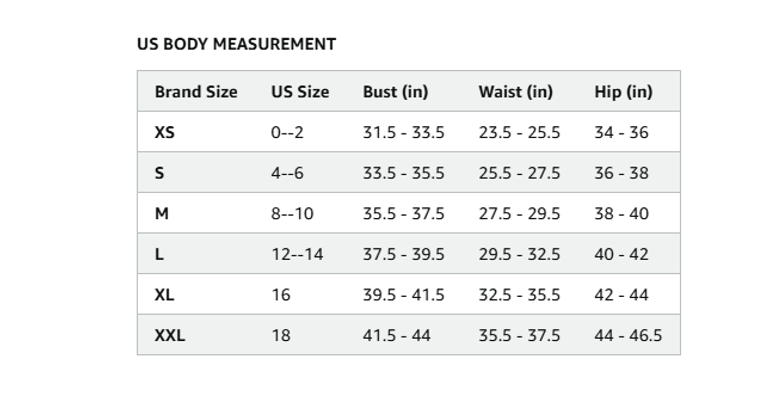This screenshot has height=397, width=775.
Task: Select the US Size column header
Action: (x=300, y=91)
